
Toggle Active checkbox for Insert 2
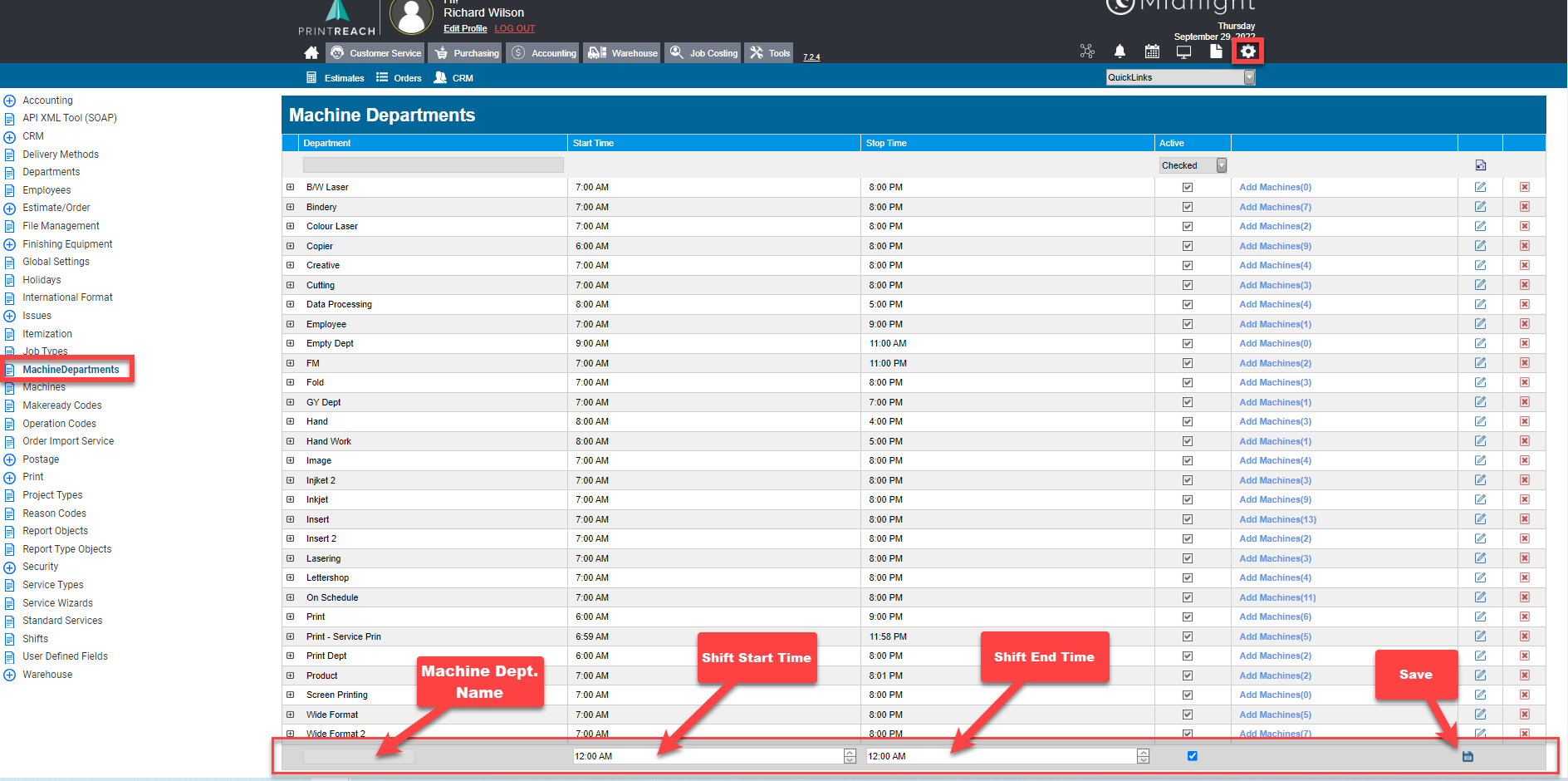[x=1188, y=538]
